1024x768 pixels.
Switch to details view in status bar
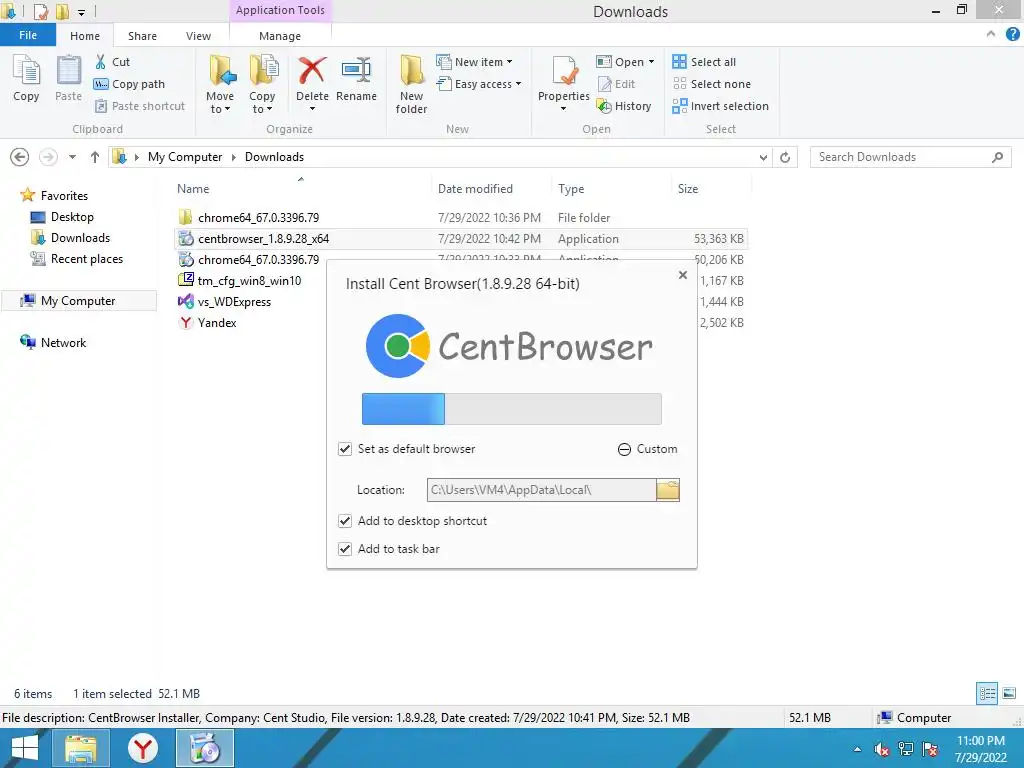pyautogui.click(x=987, y=693)
